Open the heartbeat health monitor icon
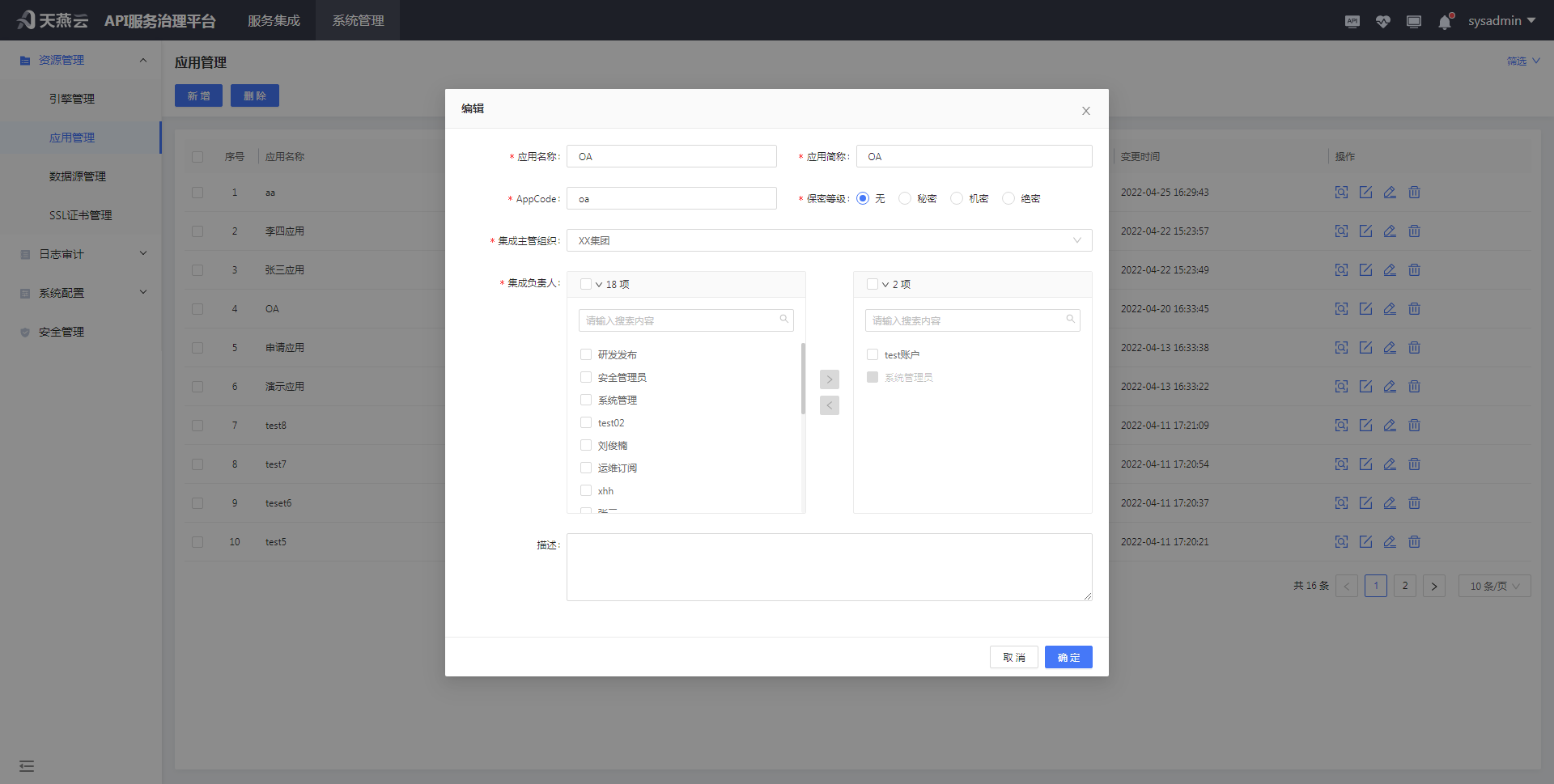The height and width of the screenshot is (784, 1554). click(1382, 22)
